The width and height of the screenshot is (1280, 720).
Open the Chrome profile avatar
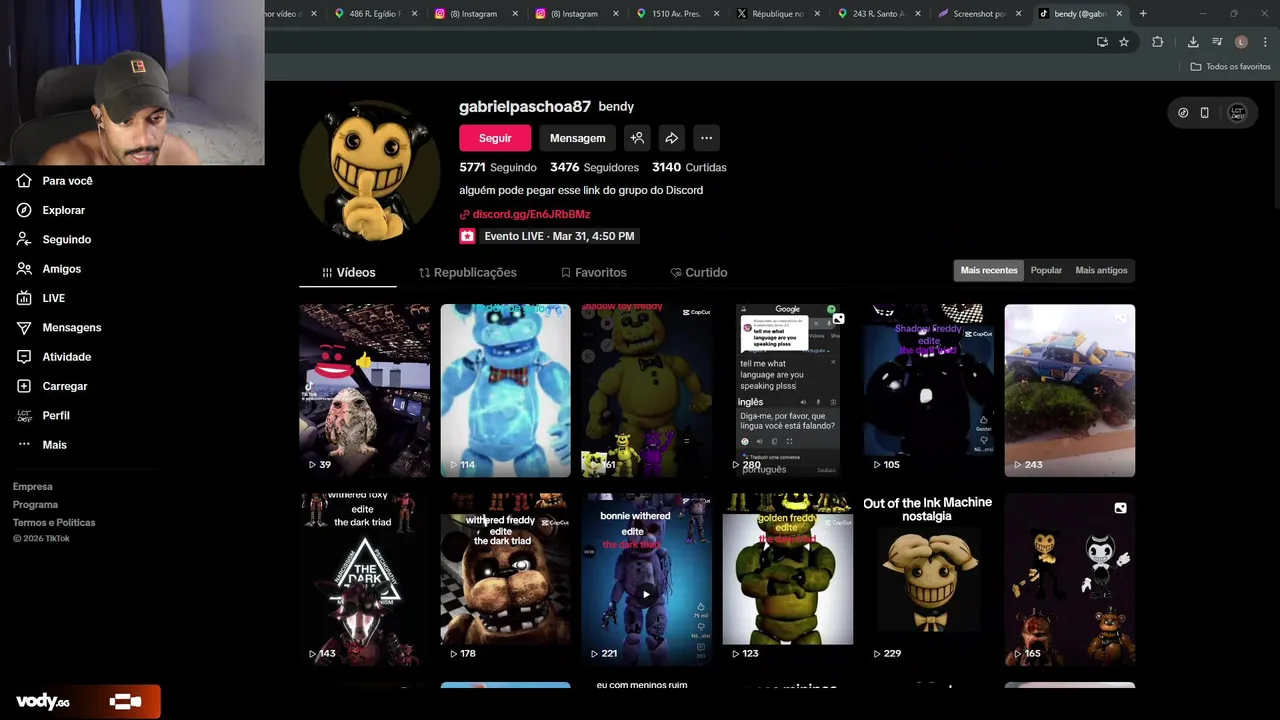(1241, 42)
